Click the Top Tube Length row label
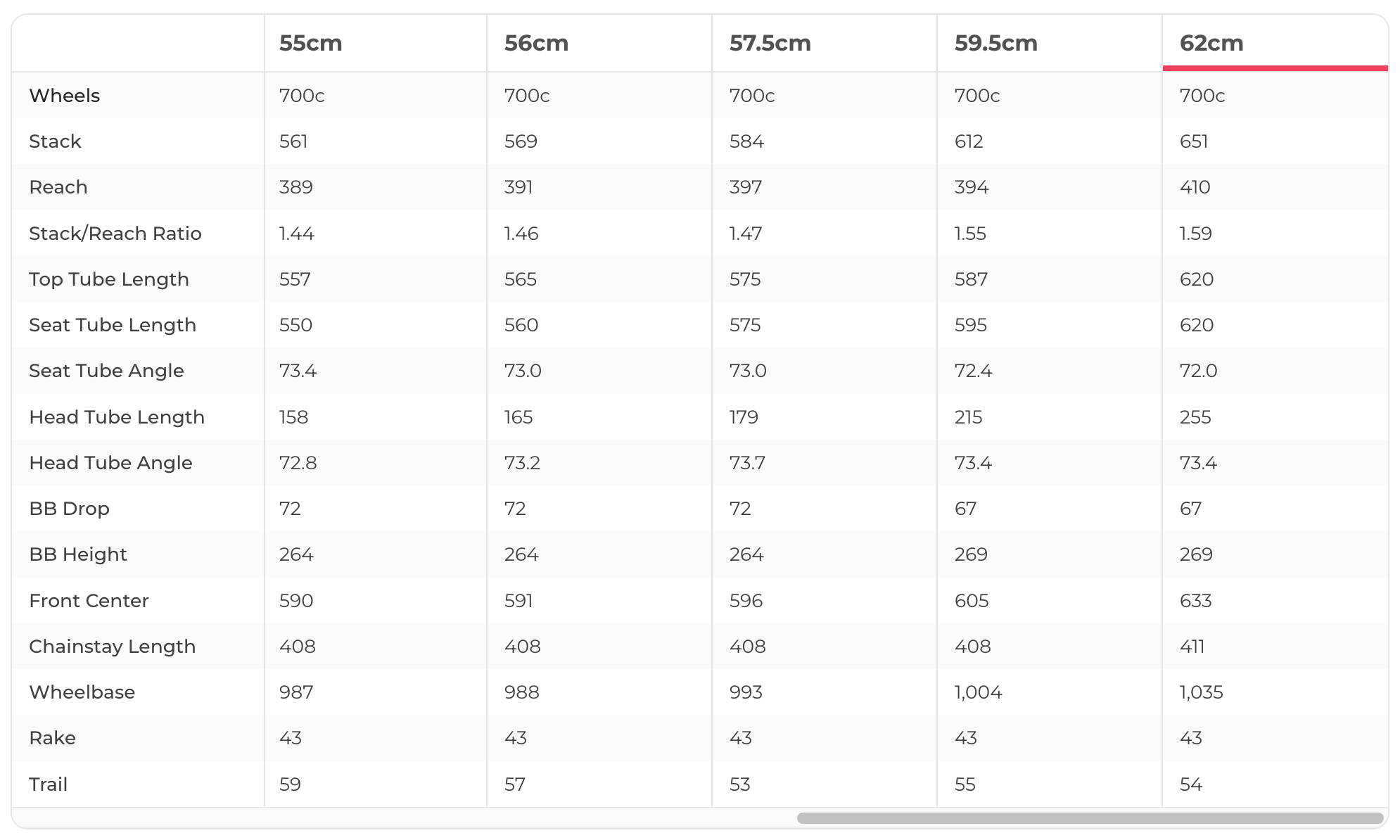The height and width of the screenshot is (840, 1400). (109, 279)
